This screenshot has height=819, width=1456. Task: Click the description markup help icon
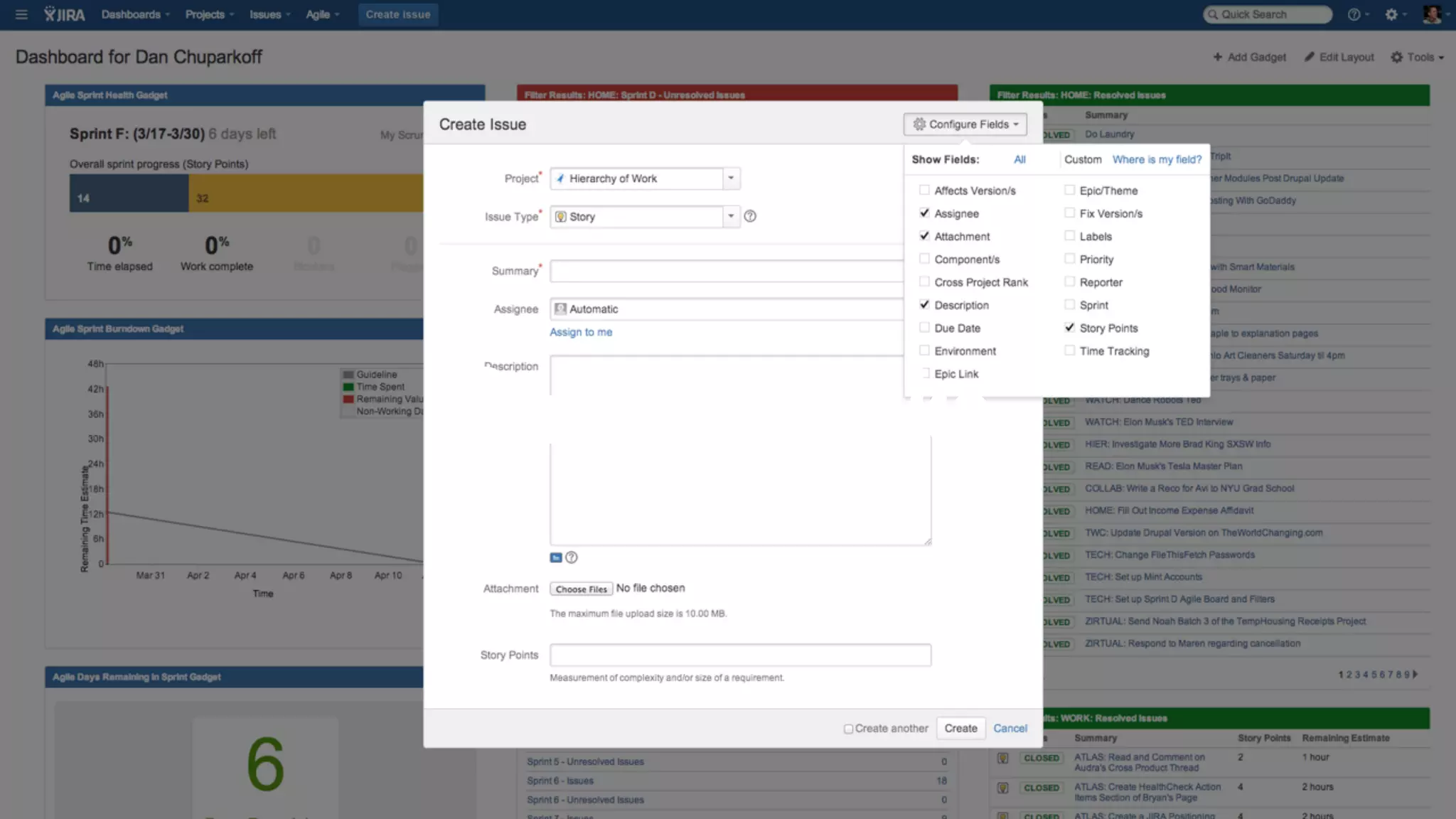572,558
